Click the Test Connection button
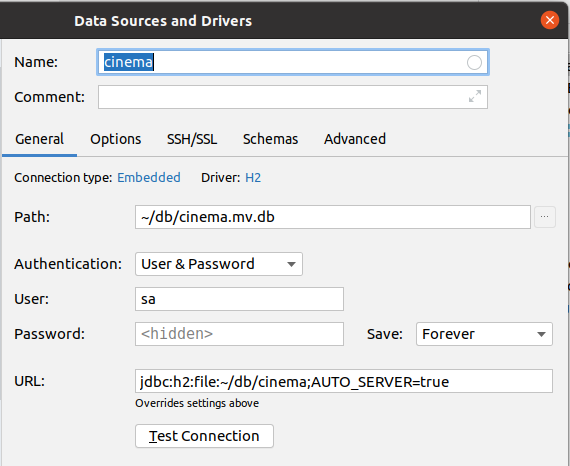Viewport: 570px width, 466px height. point(204,436)
